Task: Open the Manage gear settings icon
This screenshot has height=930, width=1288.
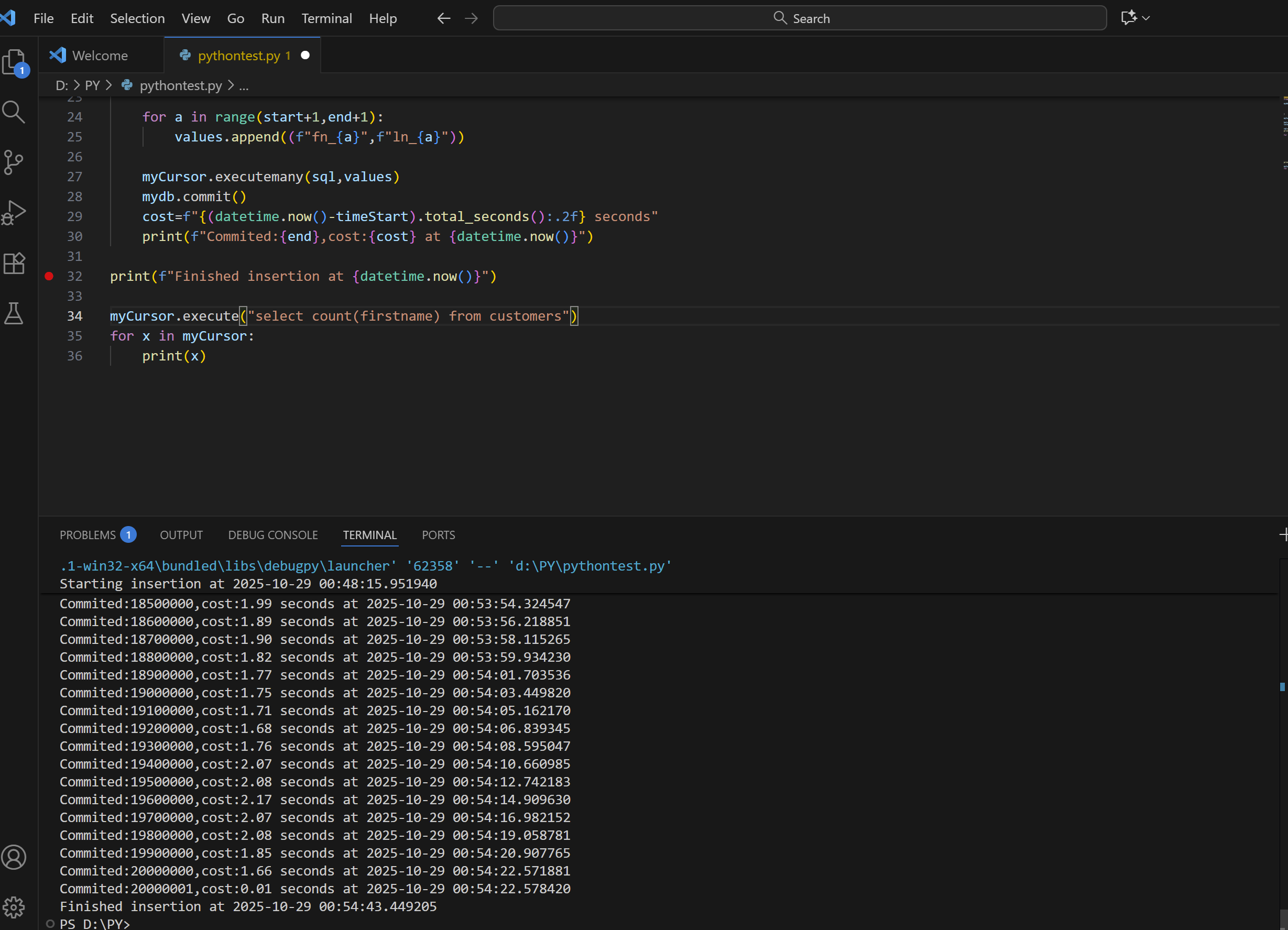Action: (x=14, y=907)
